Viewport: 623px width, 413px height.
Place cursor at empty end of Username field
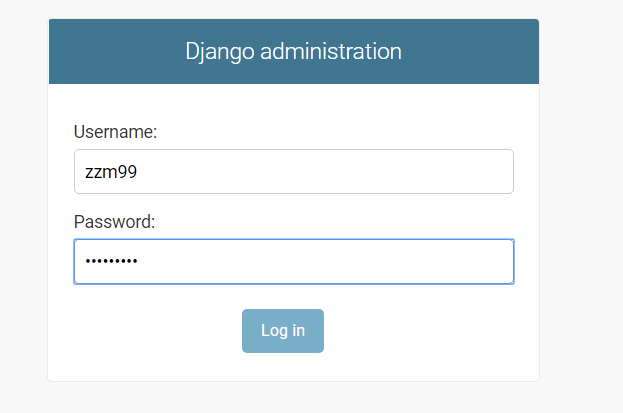click(x=400, y=172)
